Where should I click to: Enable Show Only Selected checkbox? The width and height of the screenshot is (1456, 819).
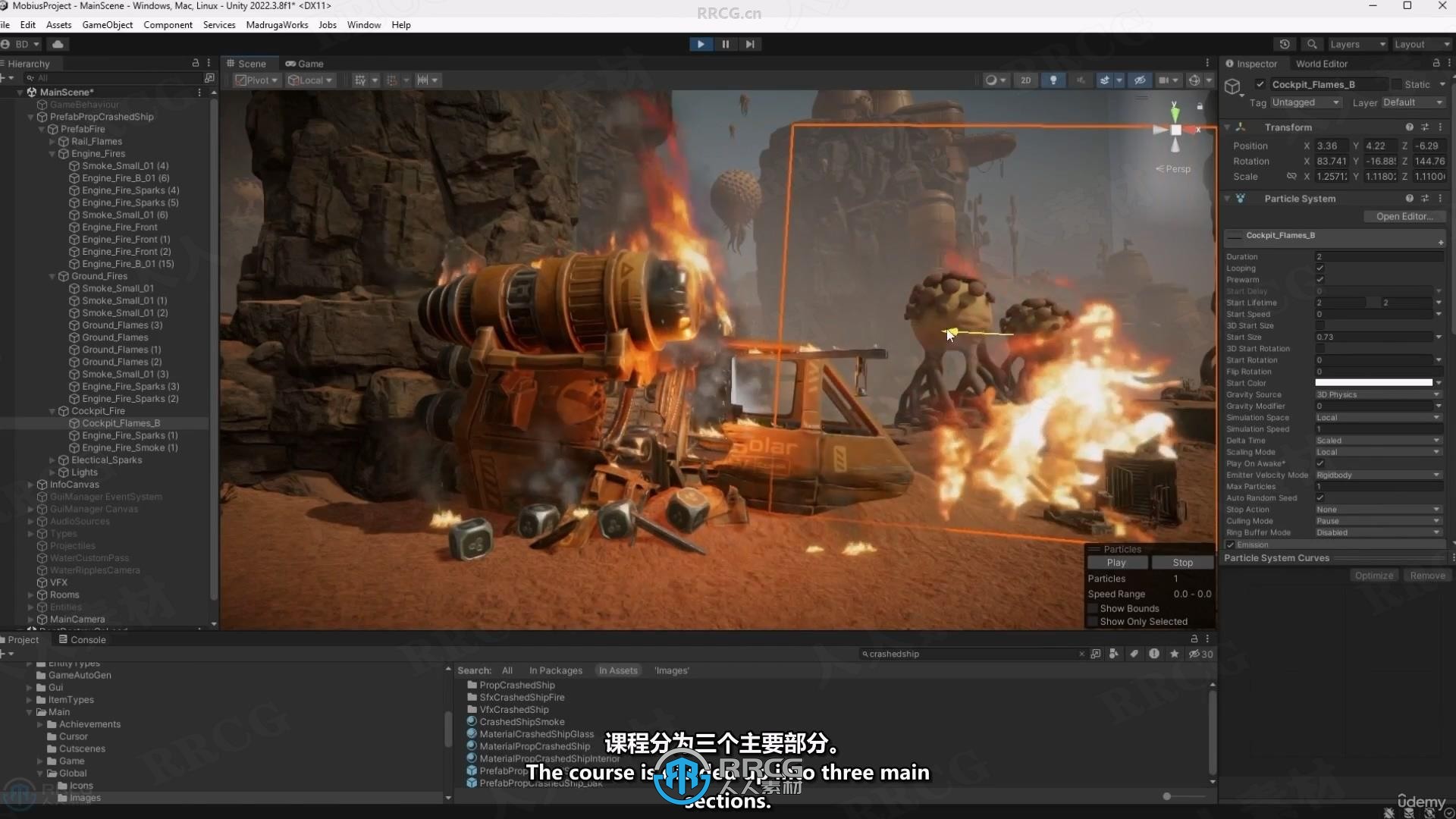1093,622
